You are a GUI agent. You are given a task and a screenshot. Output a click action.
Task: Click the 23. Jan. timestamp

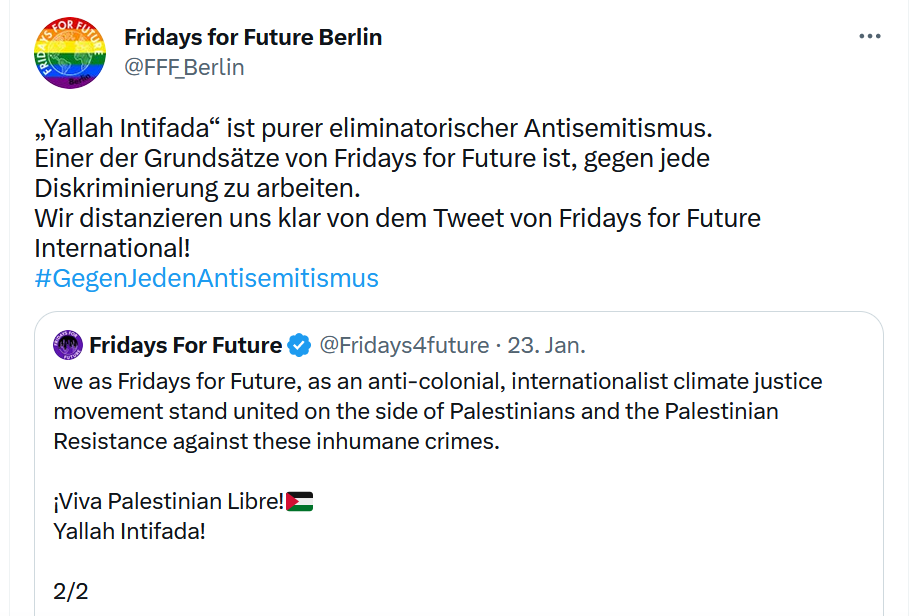coord(546,346)
